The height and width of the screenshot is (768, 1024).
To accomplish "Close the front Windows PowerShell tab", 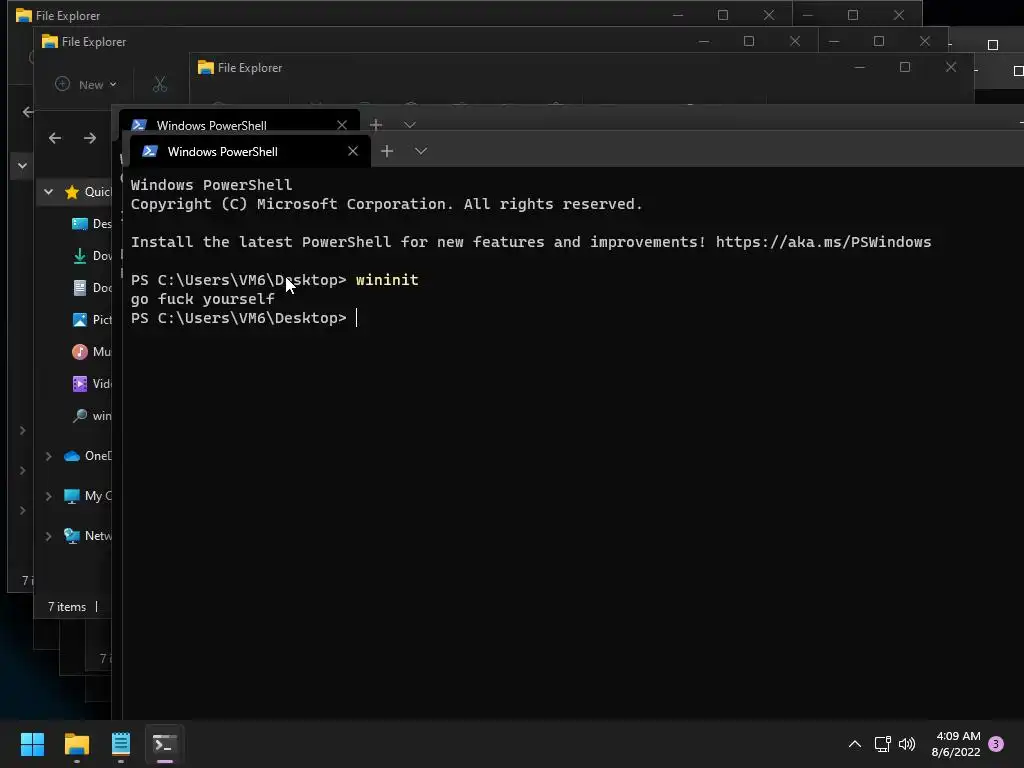I will pyautogui.click(x=353, y=152).
